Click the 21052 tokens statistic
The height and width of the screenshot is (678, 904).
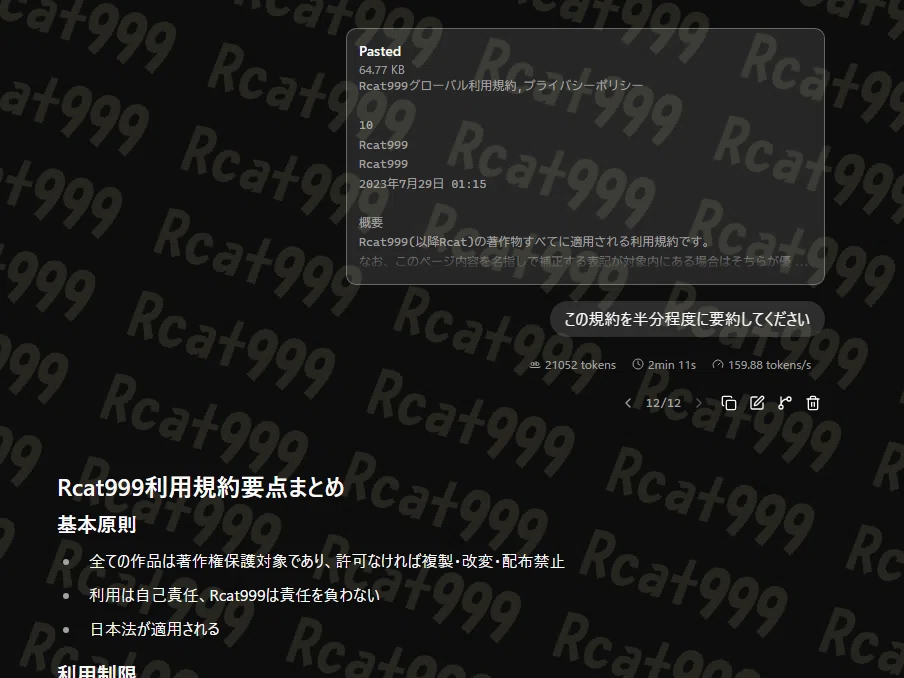click(x=580, y=365)
